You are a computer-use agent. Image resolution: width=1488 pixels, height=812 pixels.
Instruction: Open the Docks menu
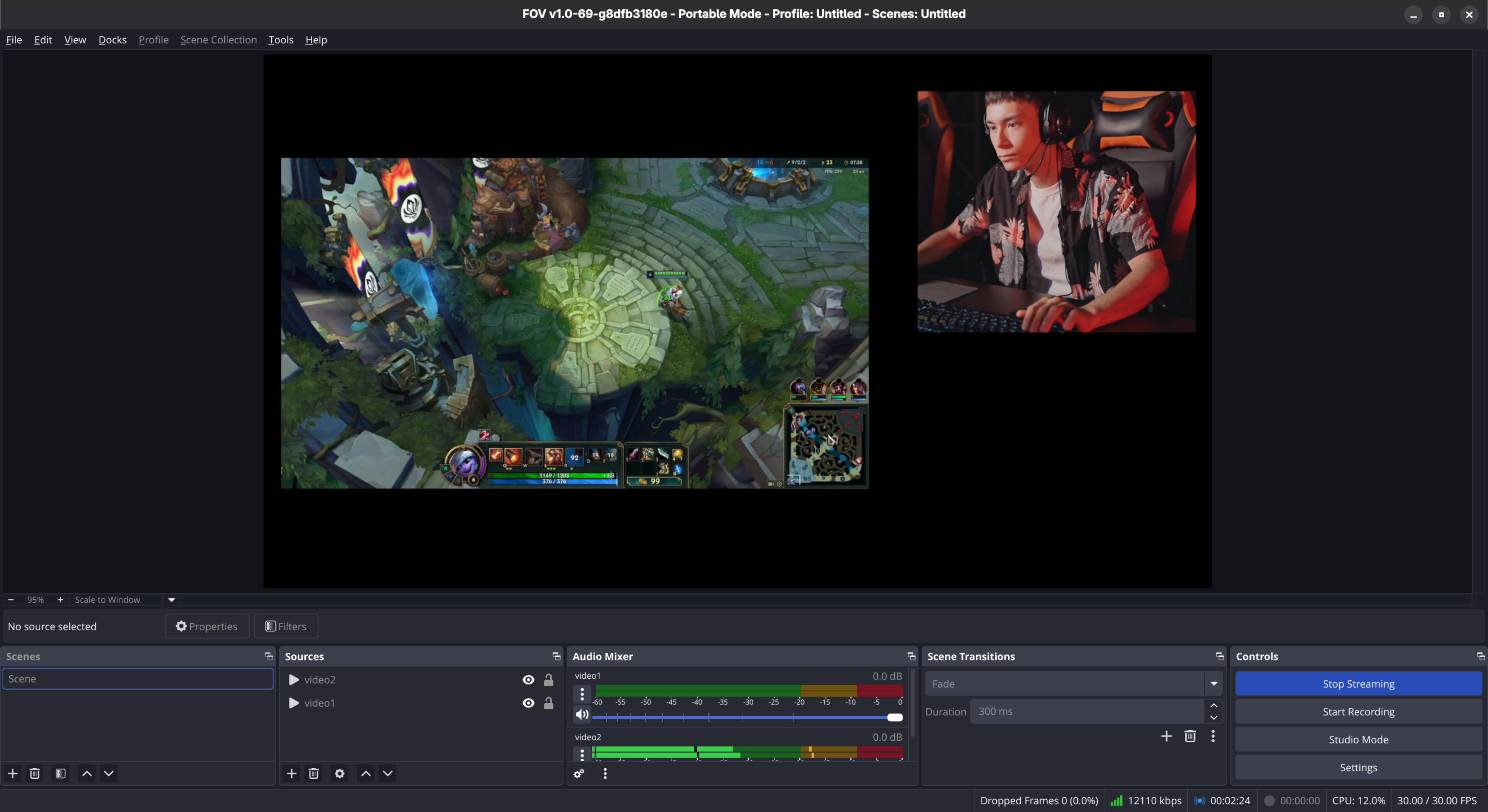[112, 40]
